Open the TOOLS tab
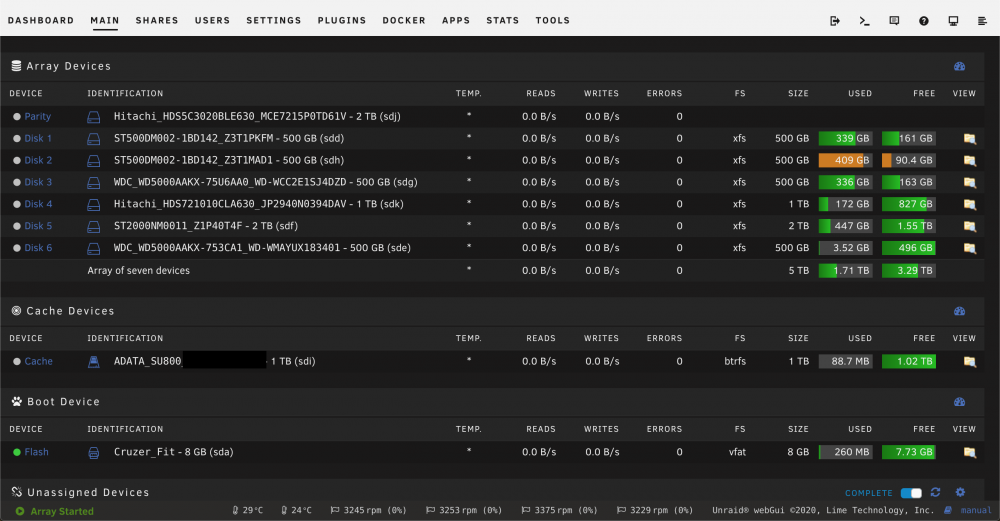Image resolution: width=1000 pixels, height=521 pixels. (x=552, y=20)
